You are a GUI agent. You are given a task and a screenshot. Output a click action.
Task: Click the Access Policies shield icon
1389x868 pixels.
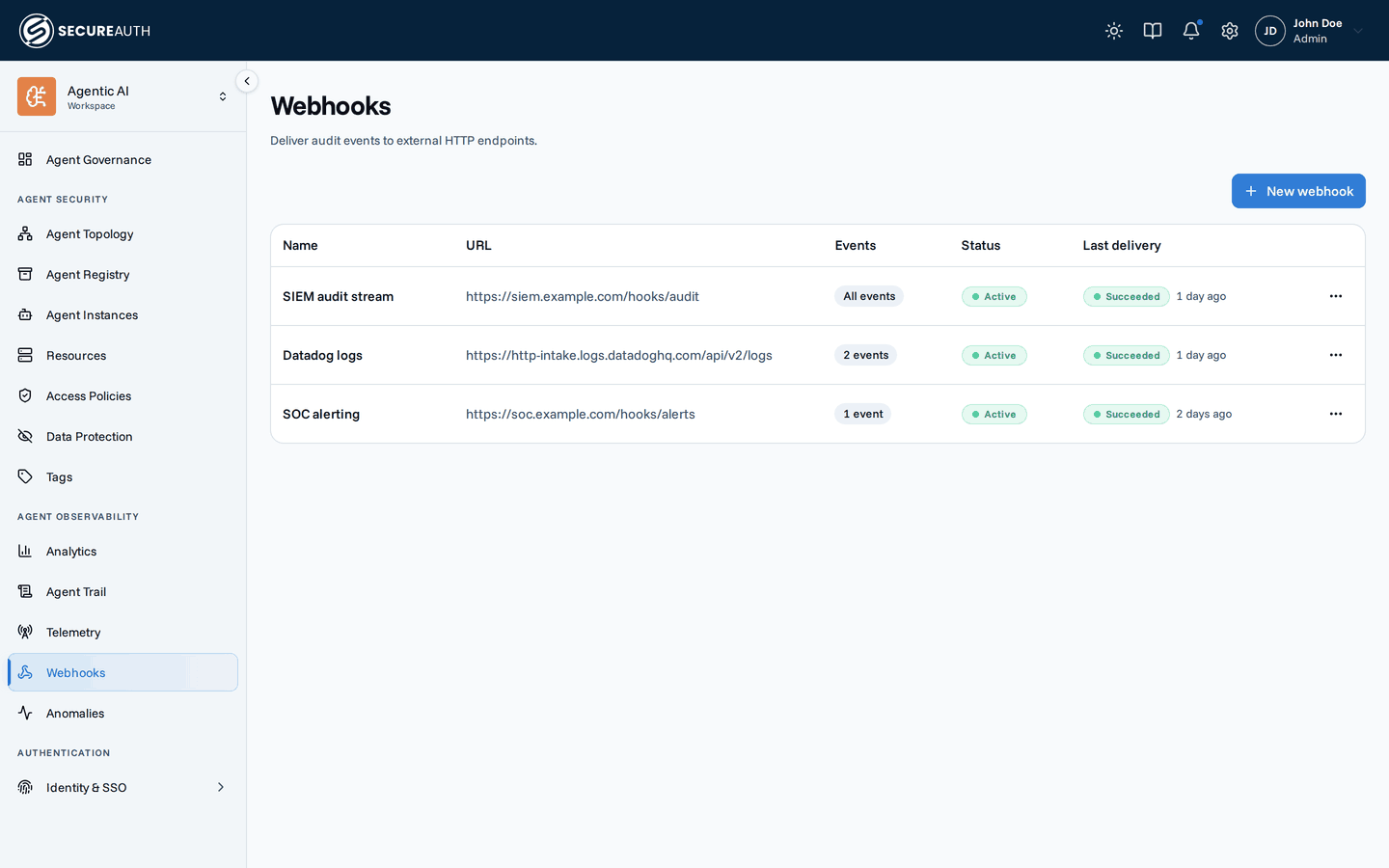pyautogui.click(x=25, y=395)
